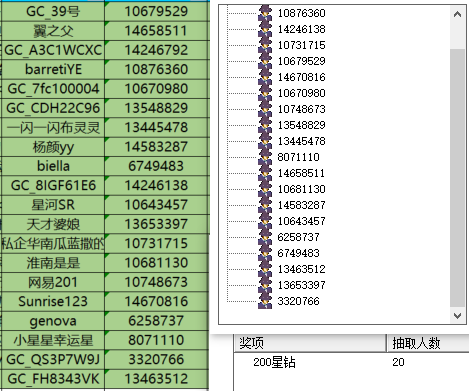469x391 pixels.
Task: Click the scroll up arrow of the winner list
Action: pos(458,14)
